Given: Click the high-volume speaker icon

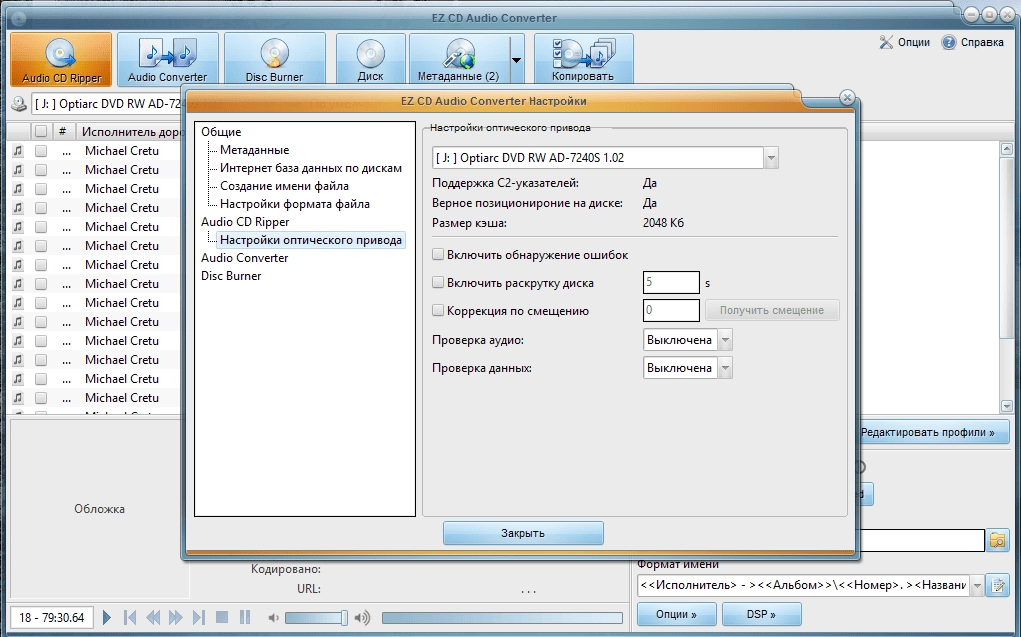Looking at the screenshot, I should [362, 617].
